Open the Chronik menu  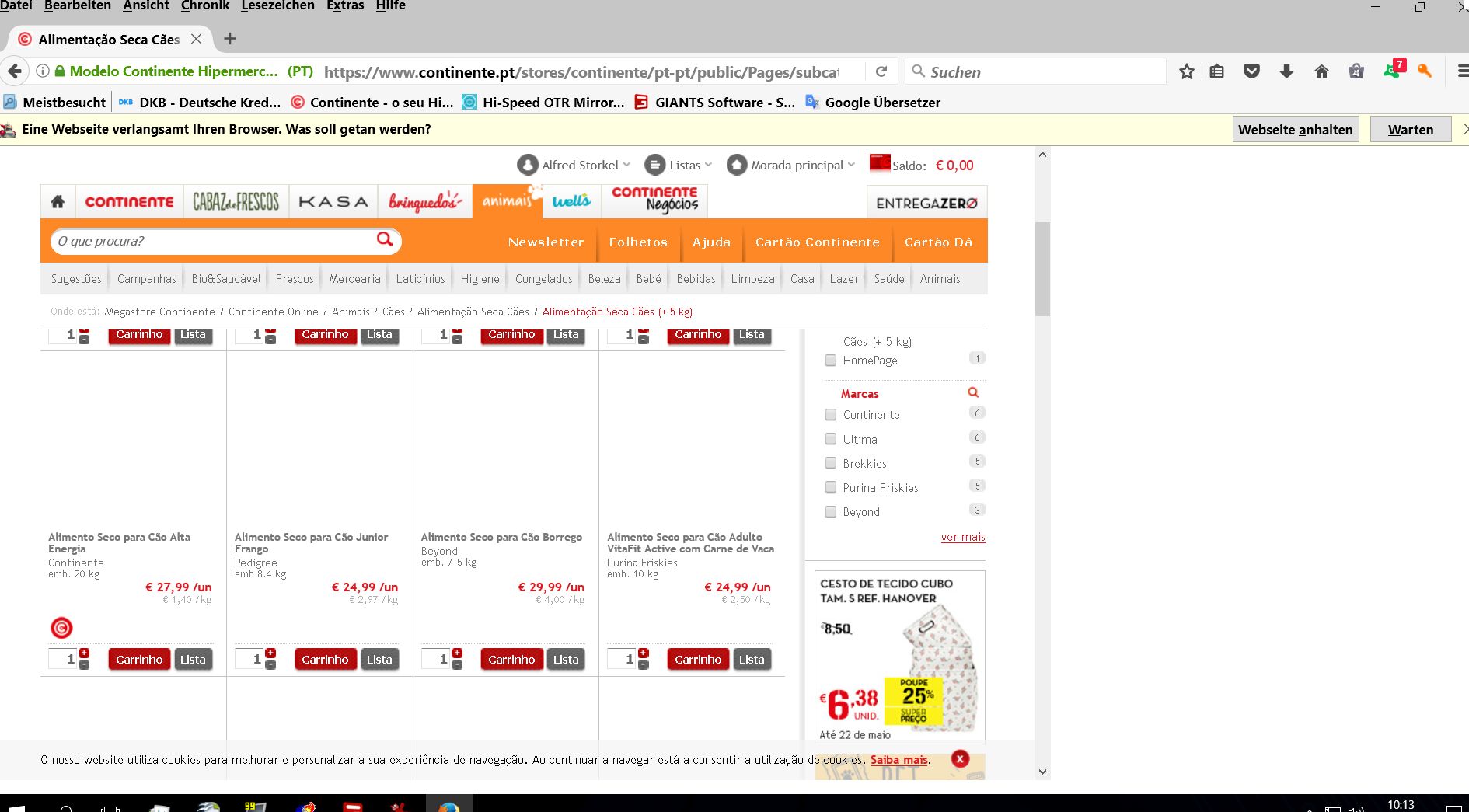coord(205,5)
